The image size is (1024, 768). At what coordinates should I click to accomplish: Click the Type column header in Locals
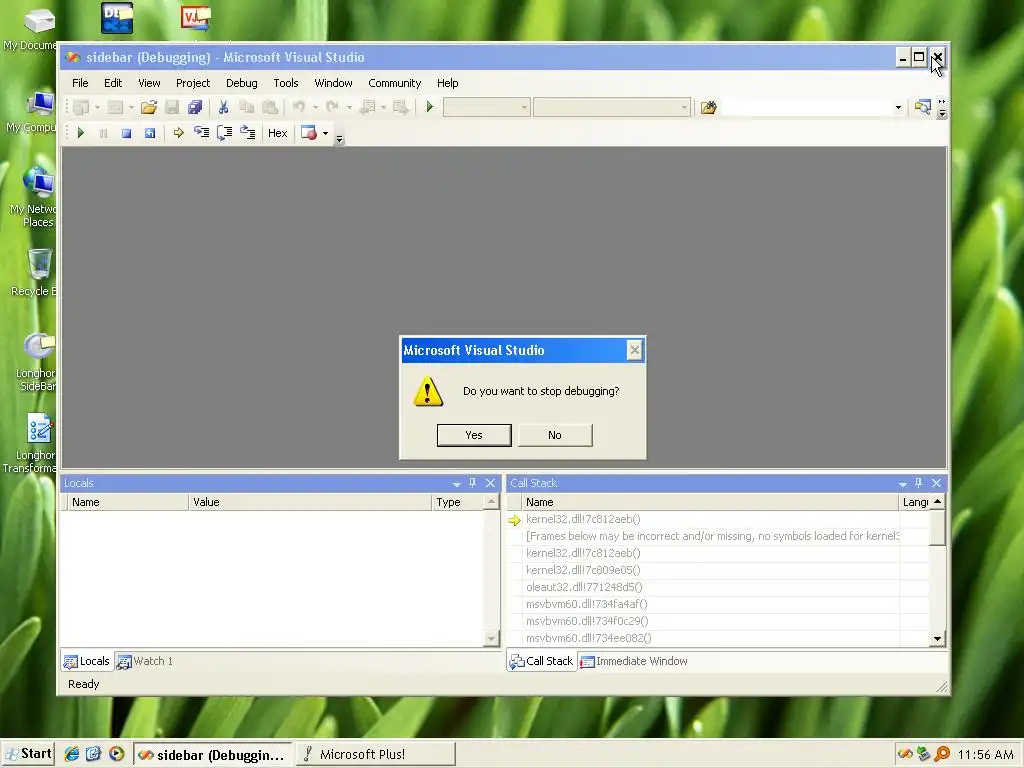(x=458, y=502)
